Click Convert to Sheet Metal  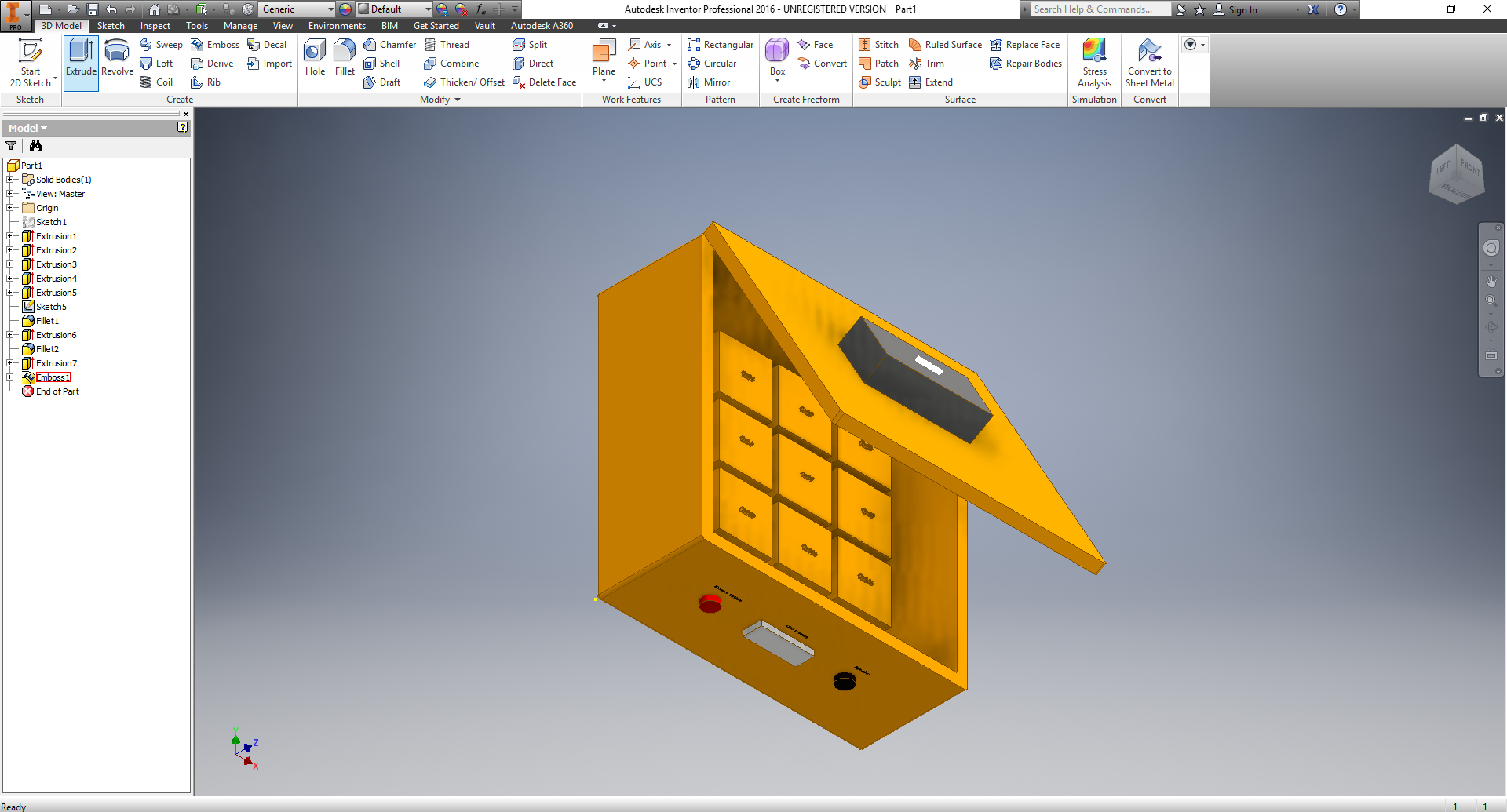tap(1150, 63)
